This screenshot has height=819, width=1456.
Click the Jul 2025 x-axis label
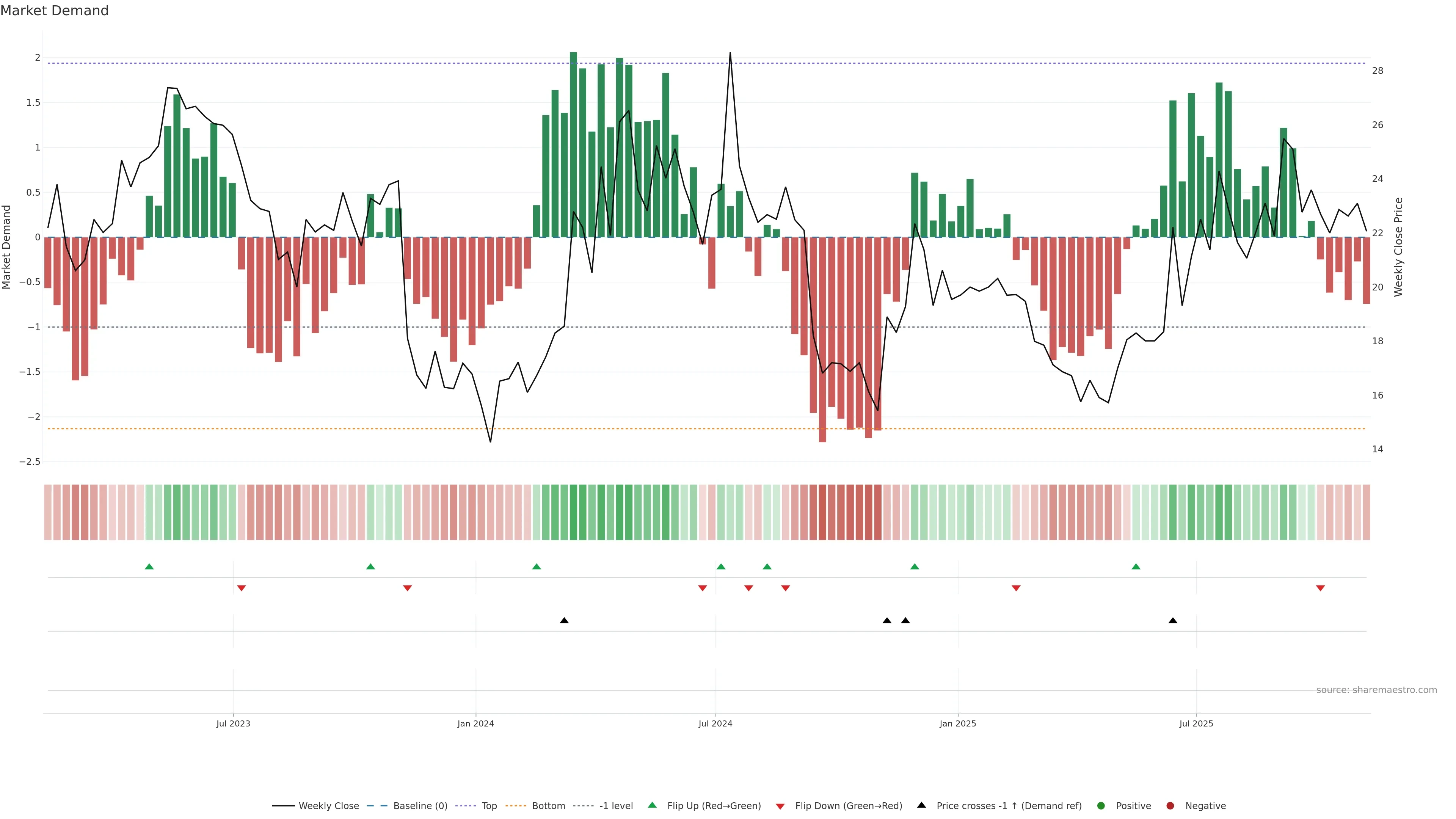tap(1196, 723)
